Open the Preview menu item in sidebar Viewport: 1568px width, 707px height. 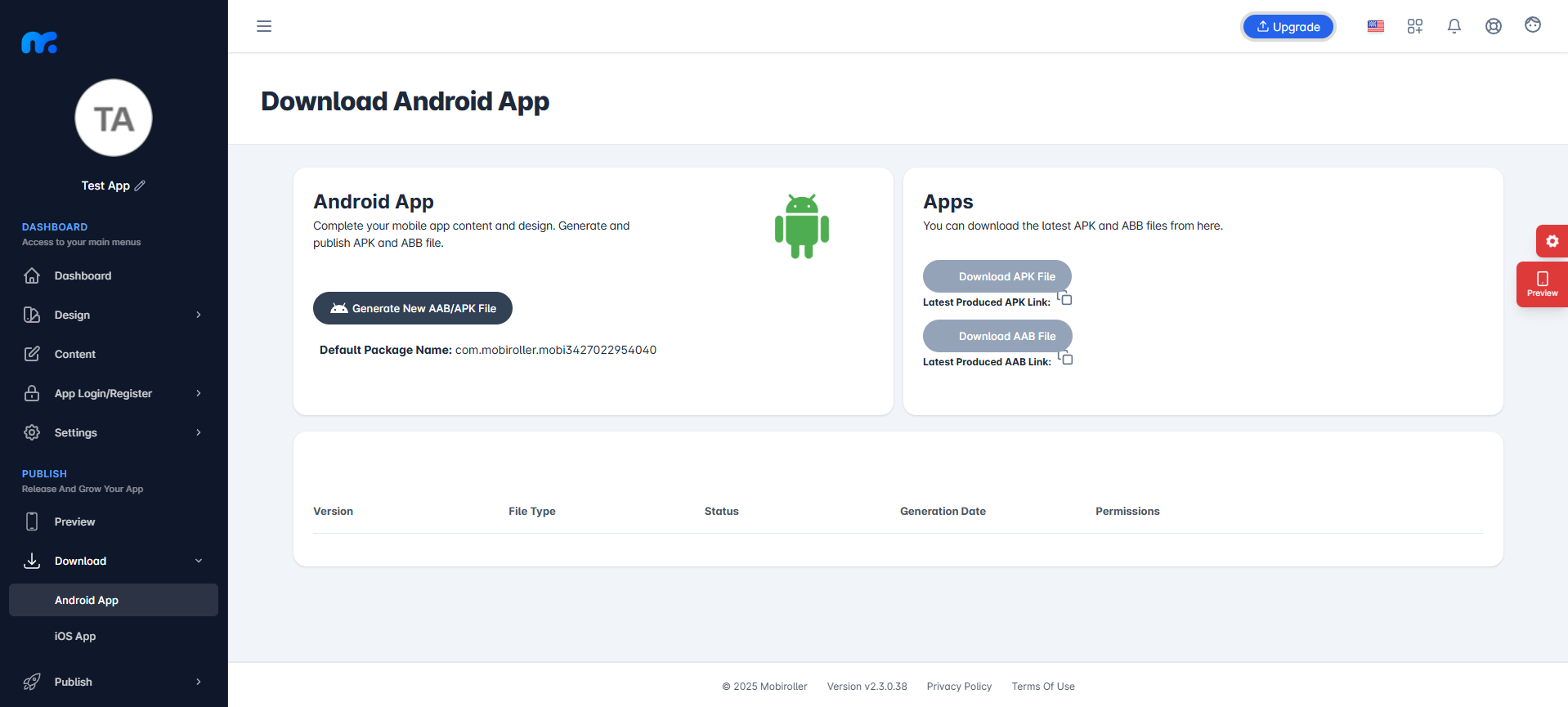click(x=114, y=521)
